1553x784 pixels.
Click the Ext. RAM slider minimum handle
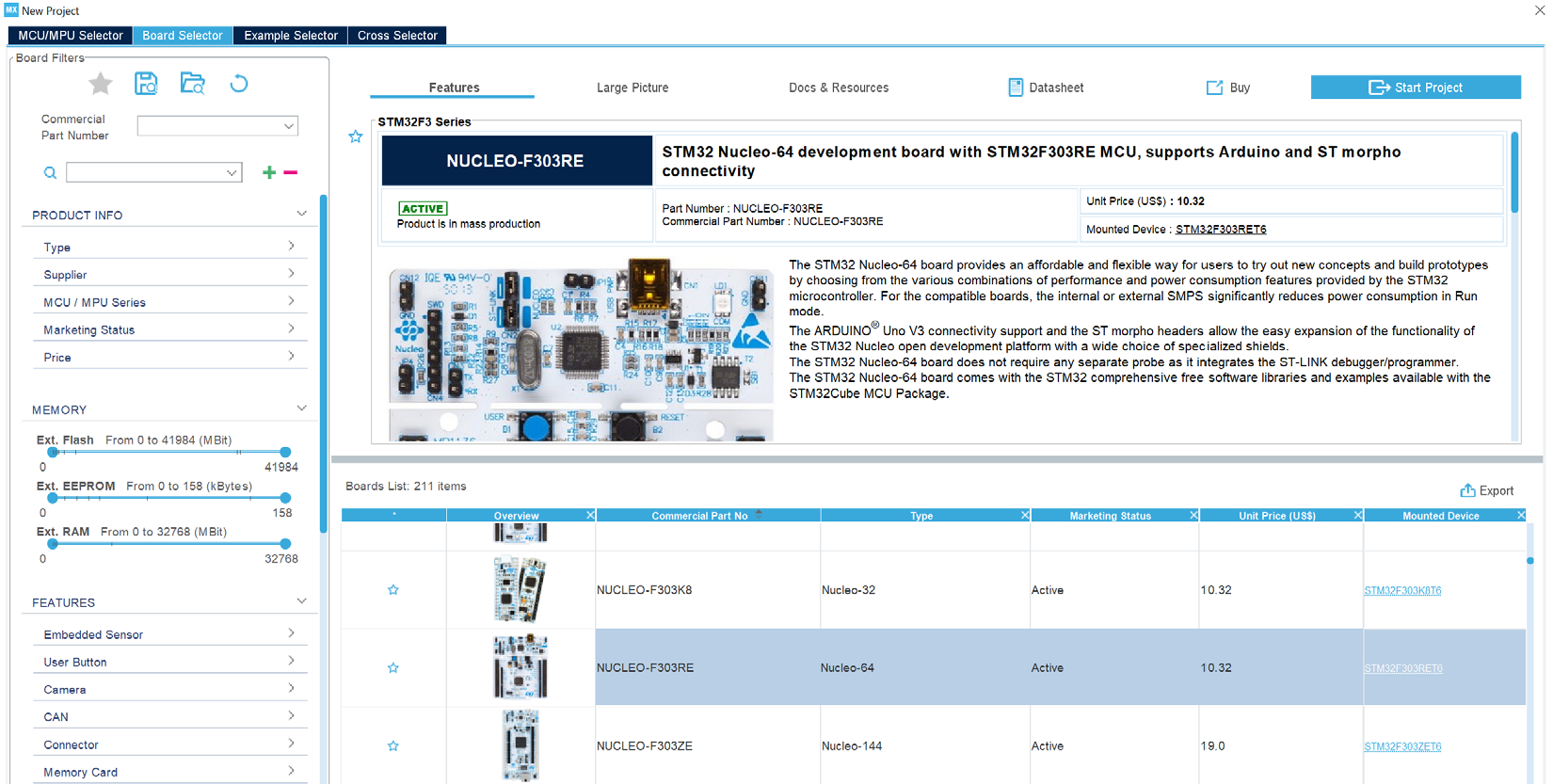[x=53, y=544]
